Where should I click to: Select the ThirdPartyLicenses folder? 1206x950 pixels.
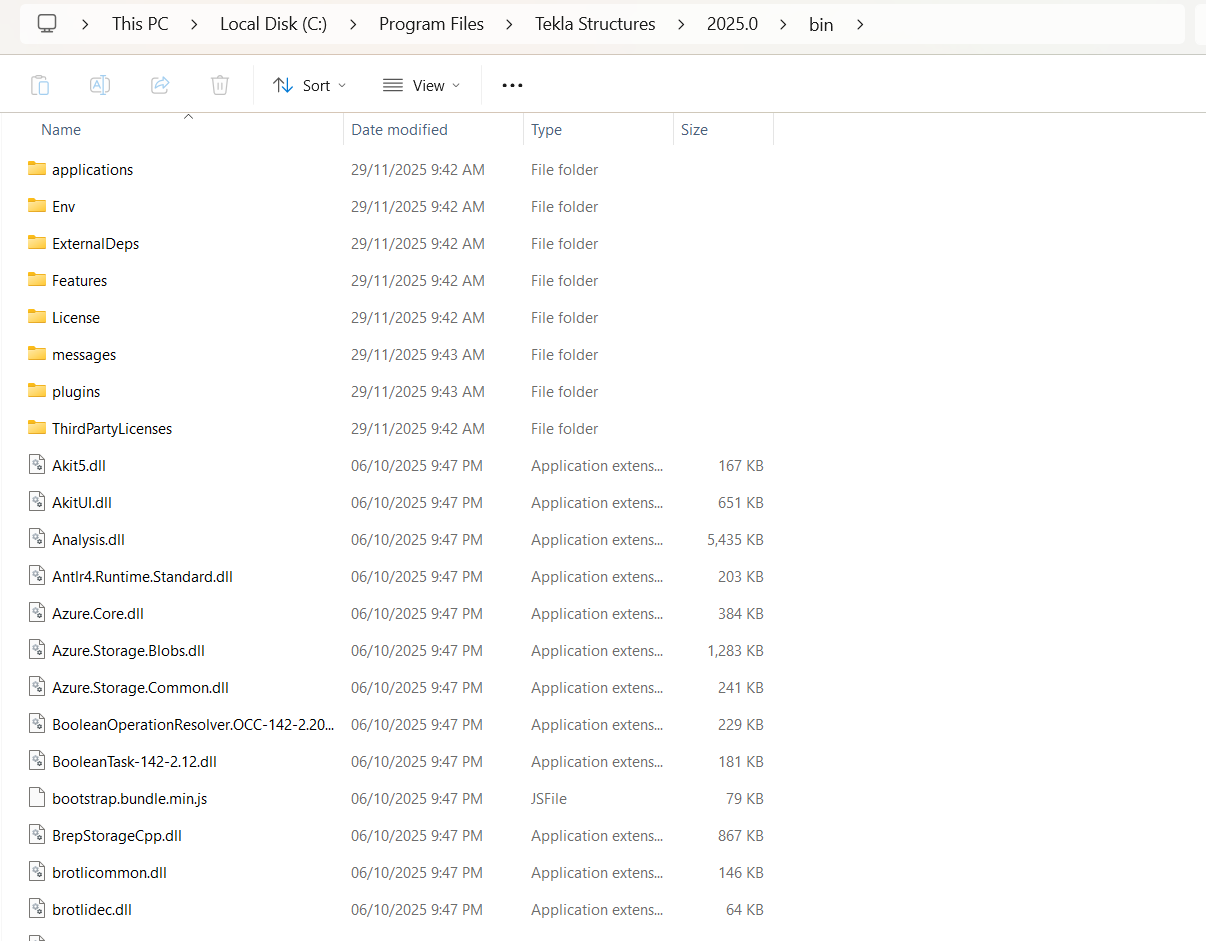(x=111, y=428)
